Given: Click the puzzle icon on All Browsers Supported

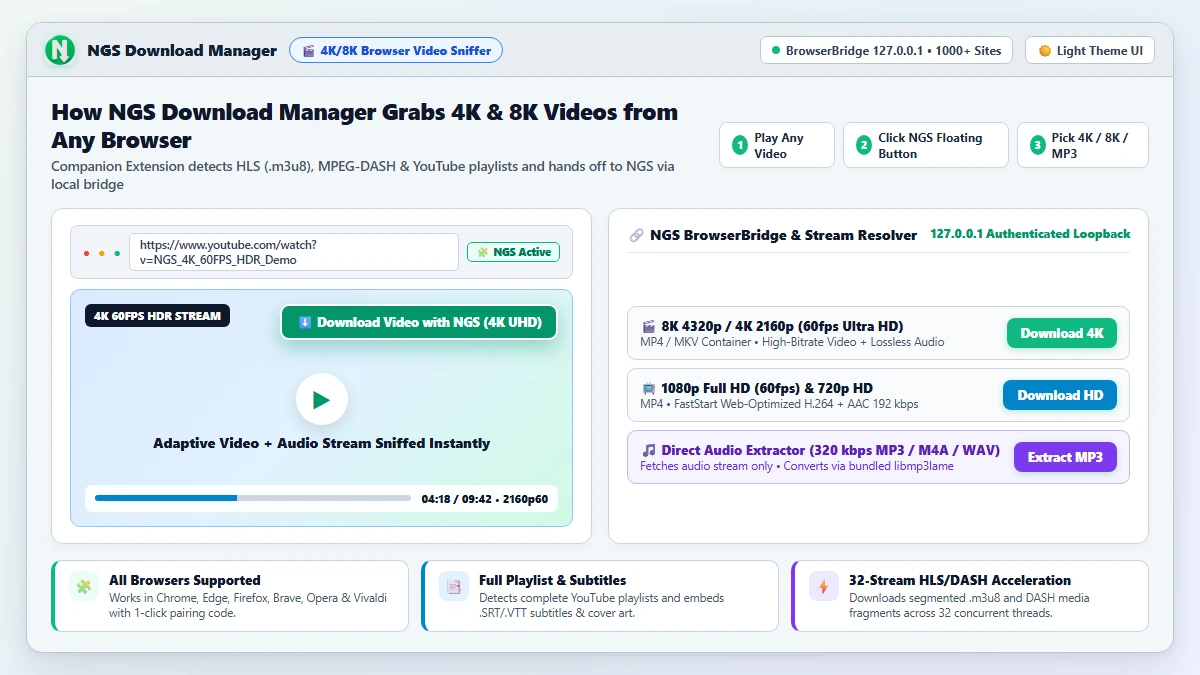Looking at the screenshot, I should [84, 587].
